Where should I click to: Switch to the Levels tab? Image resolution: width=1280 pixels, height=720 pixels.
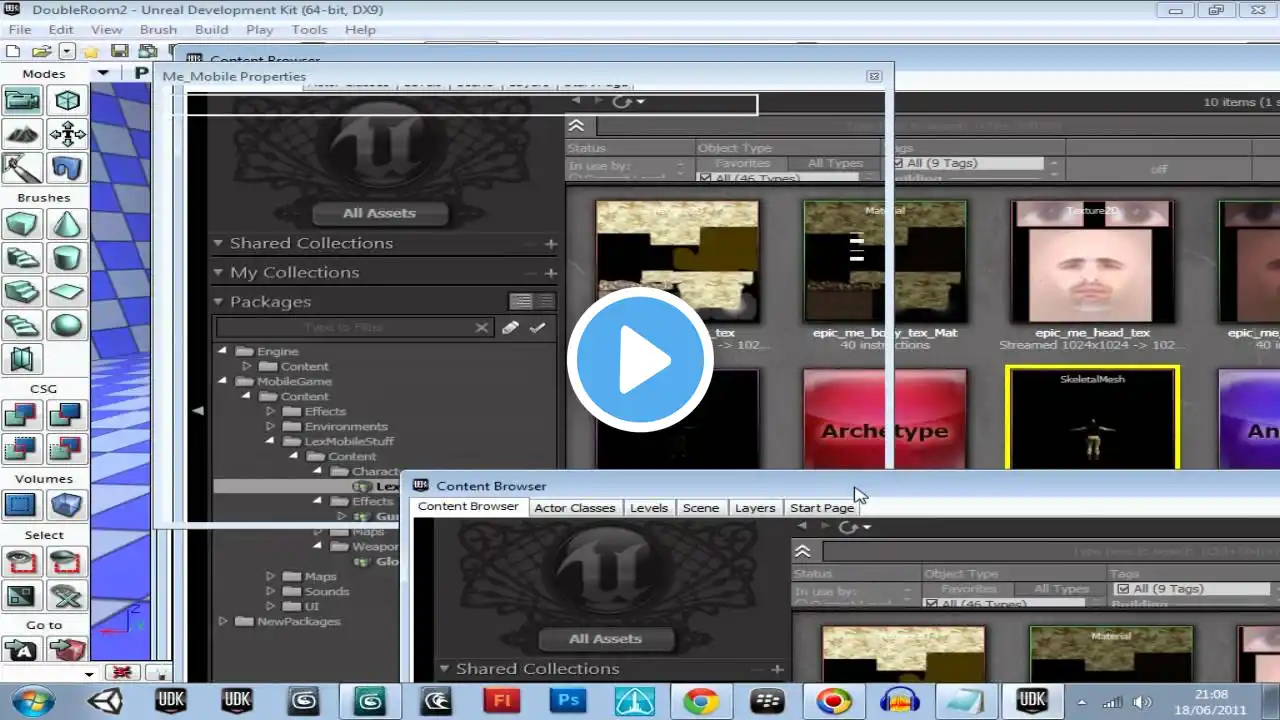(649, 507)
